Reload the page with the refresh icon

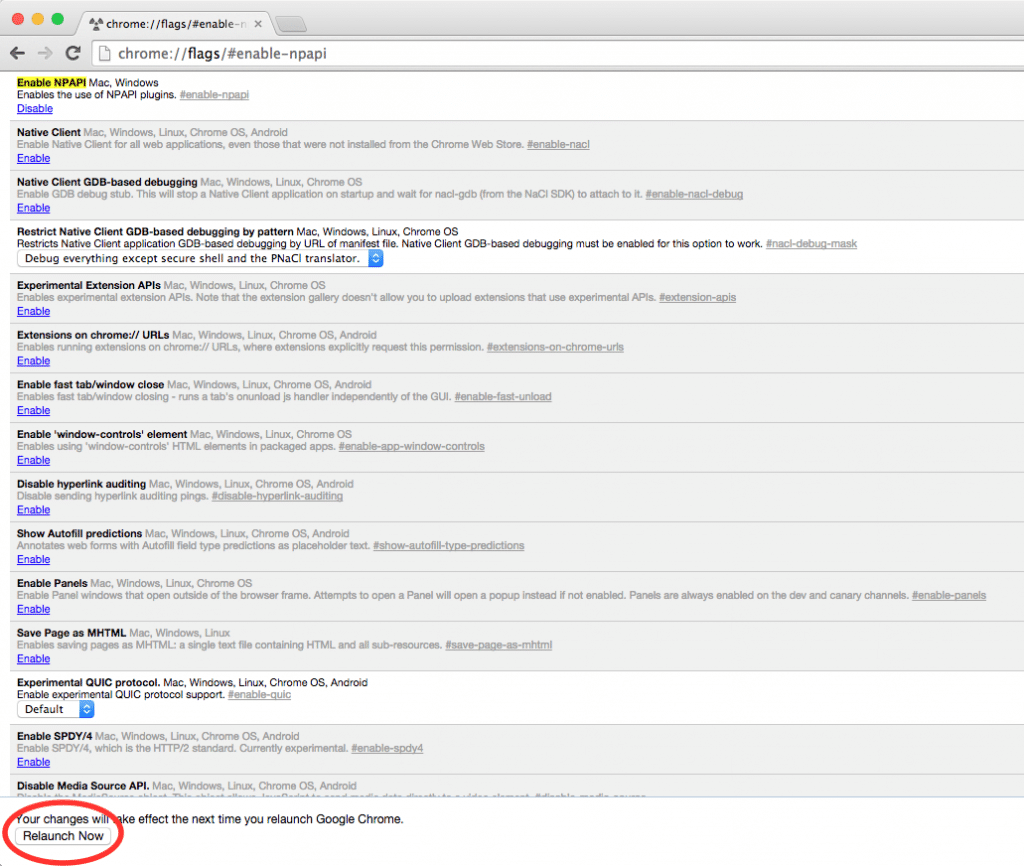(73, 53)
